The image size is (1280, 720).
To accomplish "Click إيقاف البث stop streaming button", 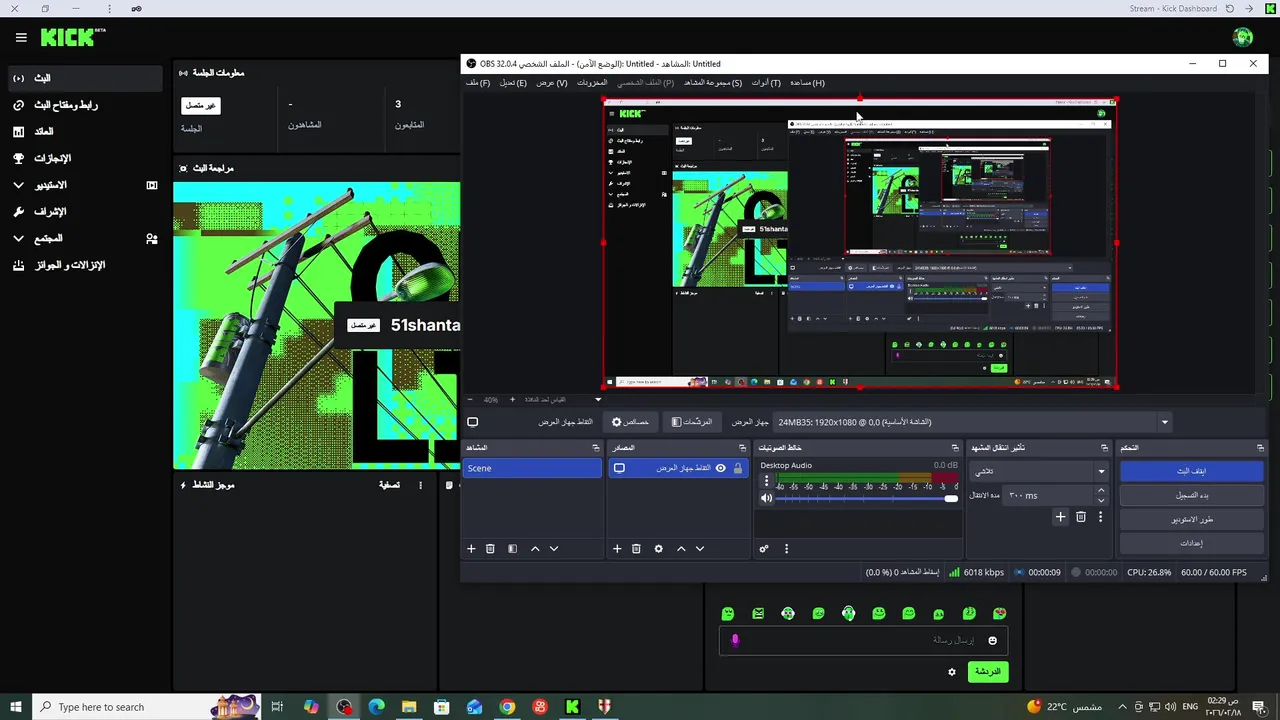I will point(1190,471).
